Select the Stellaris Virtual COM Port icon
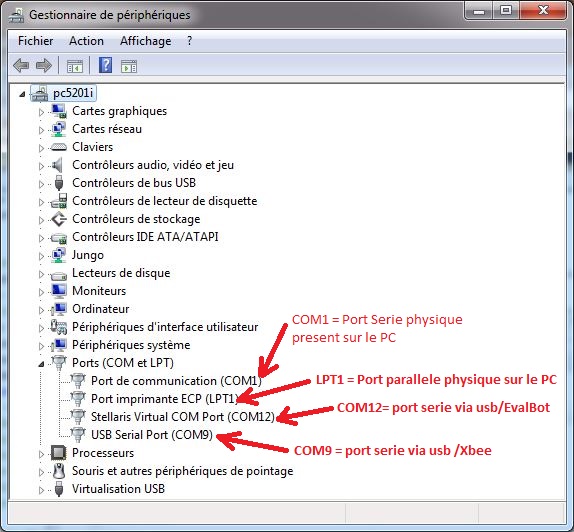 [78, 416]
